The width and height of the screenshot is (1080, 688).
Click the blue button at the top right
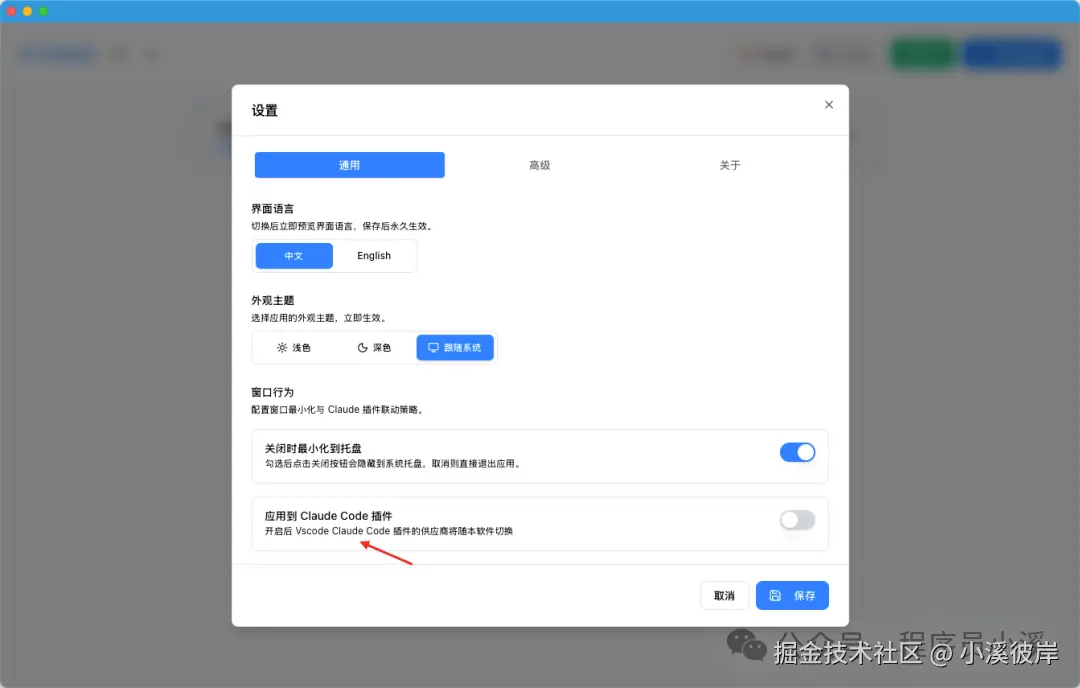click(1012, 54)
